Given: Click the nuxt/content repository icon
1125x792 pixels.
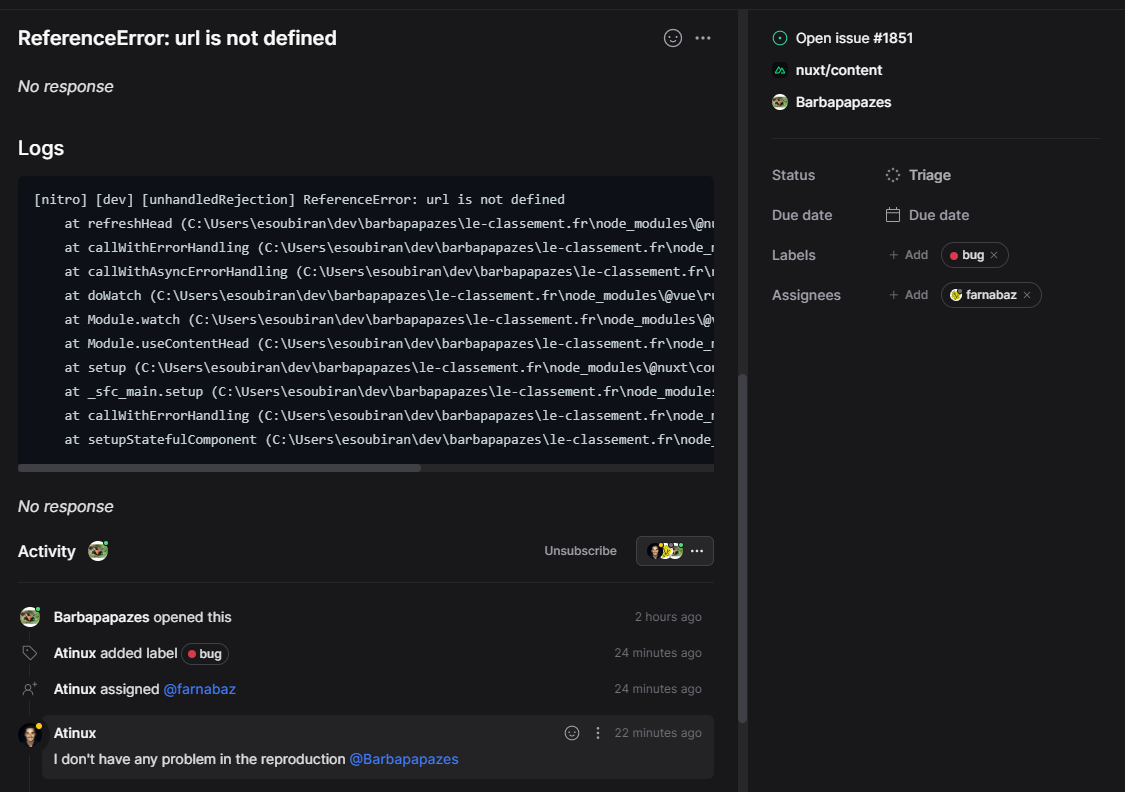Looking at the screenshot, I should pos(779,70).
